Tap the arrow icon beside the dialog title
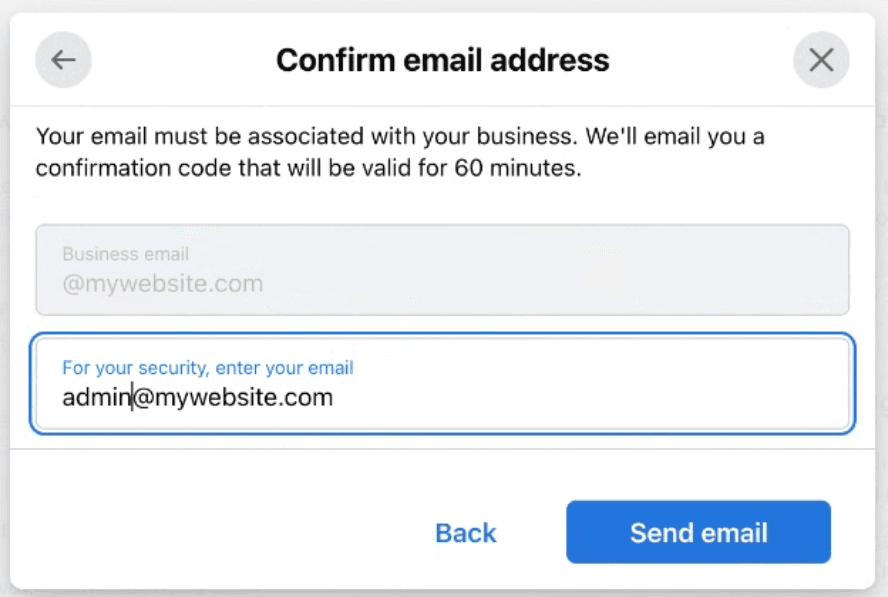This screenshot has width=888, height=597. 62,60
